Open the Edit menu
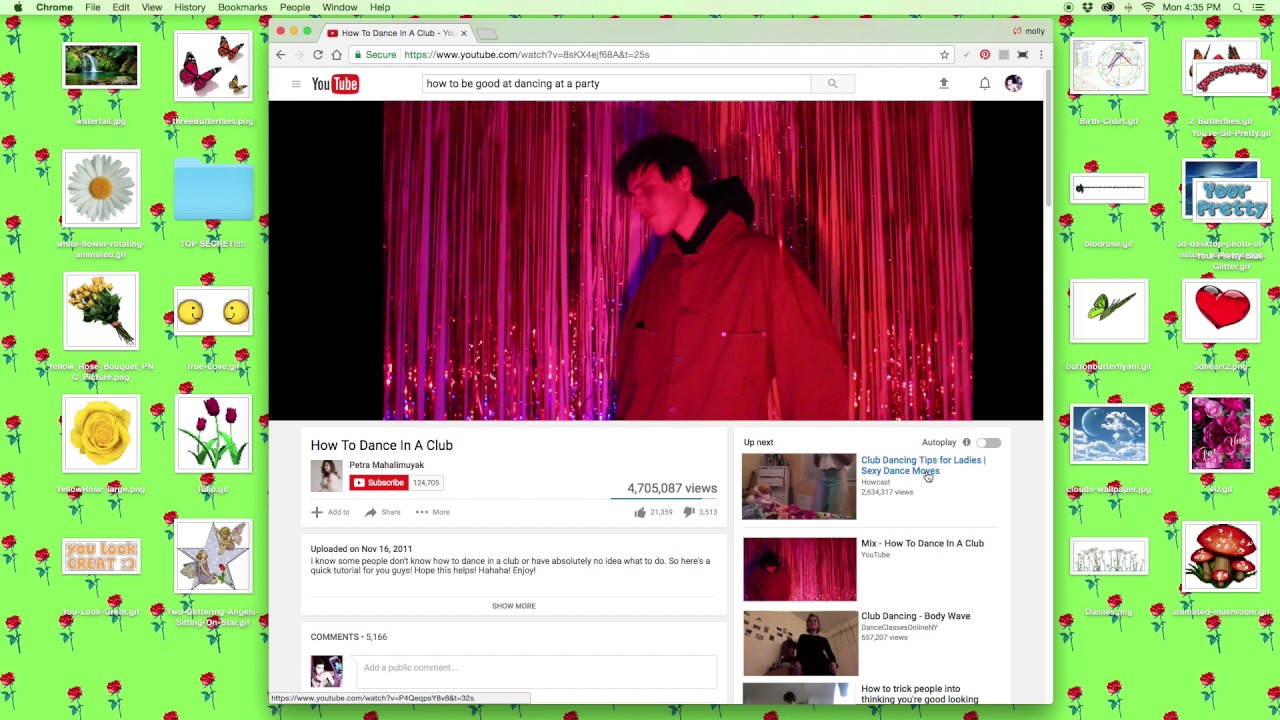 [x=120, y=7]
